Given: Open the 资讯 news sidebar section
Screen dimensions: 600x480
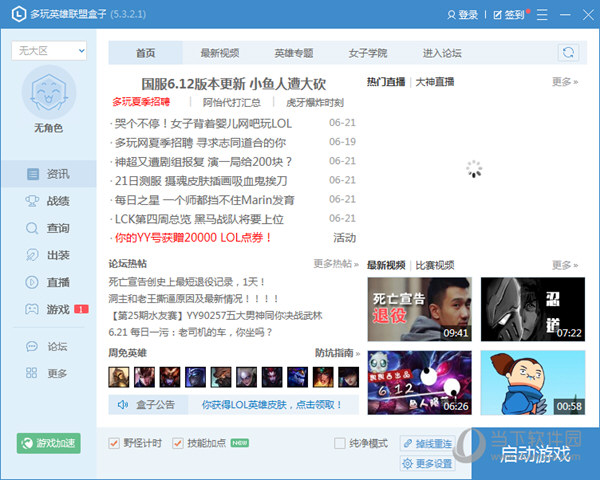Looking at the screenshot, I should (48, 174).
